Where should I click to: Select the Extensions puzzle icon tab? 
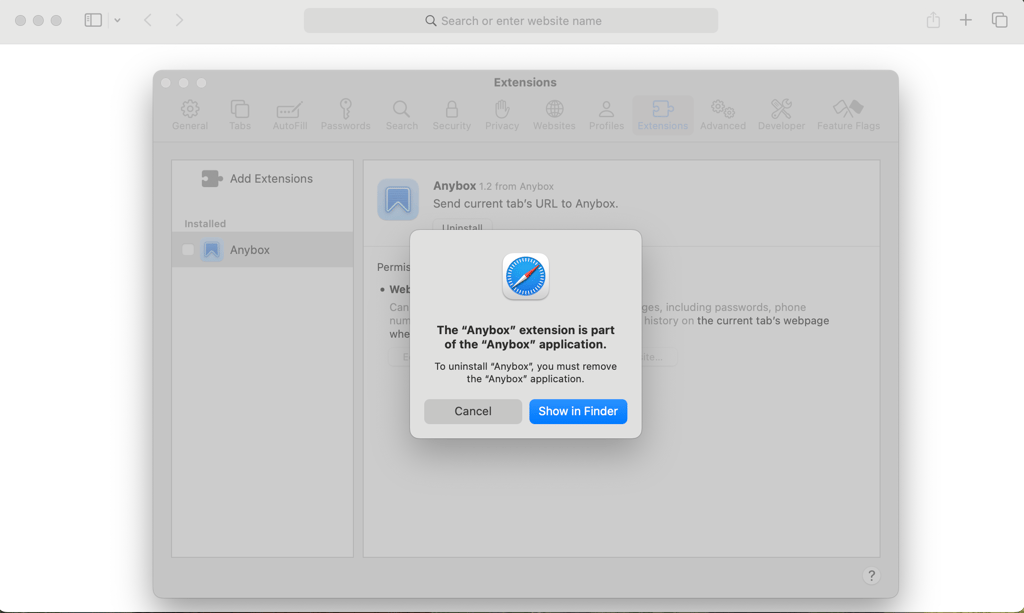(662, 115)
